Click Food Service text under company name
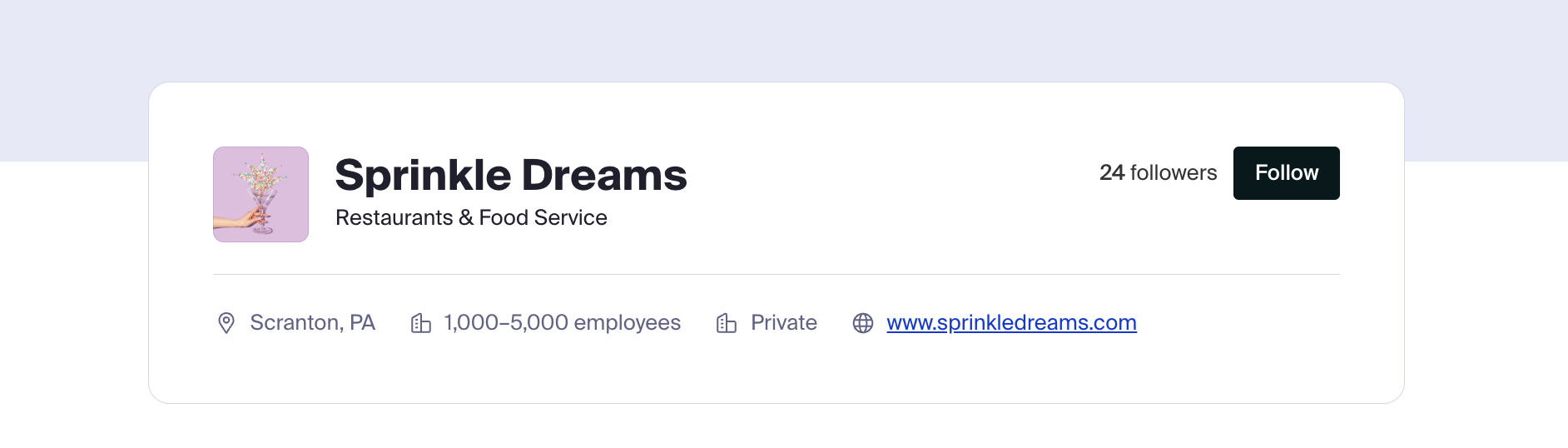 pos(543,217)
